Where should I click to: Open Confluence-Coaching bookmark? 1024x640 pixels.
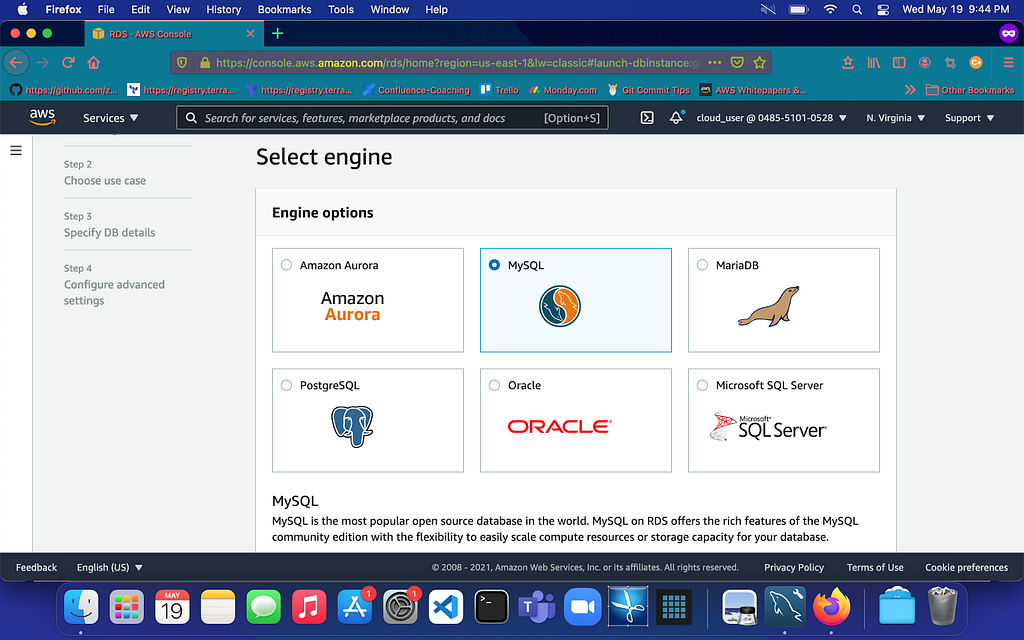(x=417, y=89)
